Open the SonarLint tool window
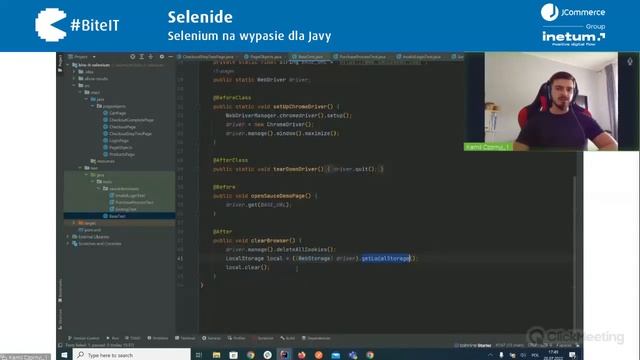The image size is (640, 360). point(263,338)
